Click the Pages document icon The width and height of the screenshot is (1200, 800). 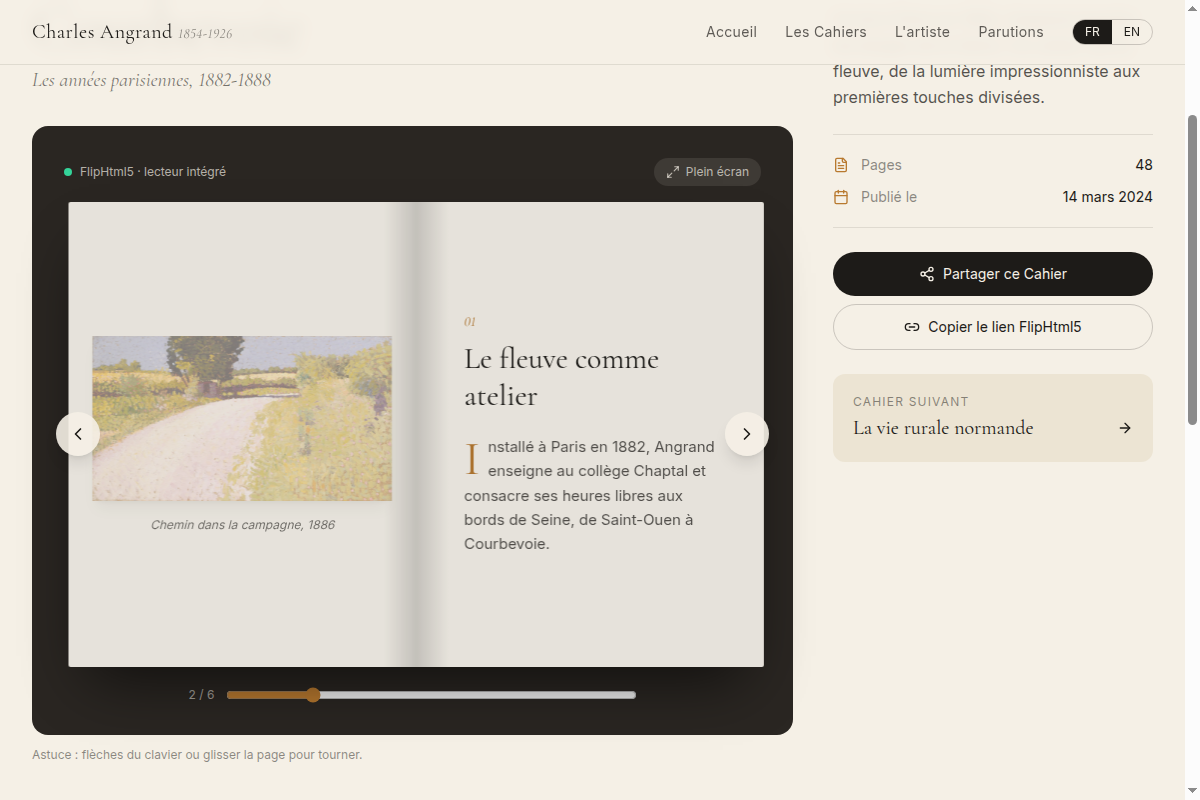click(x=841, y=165)
